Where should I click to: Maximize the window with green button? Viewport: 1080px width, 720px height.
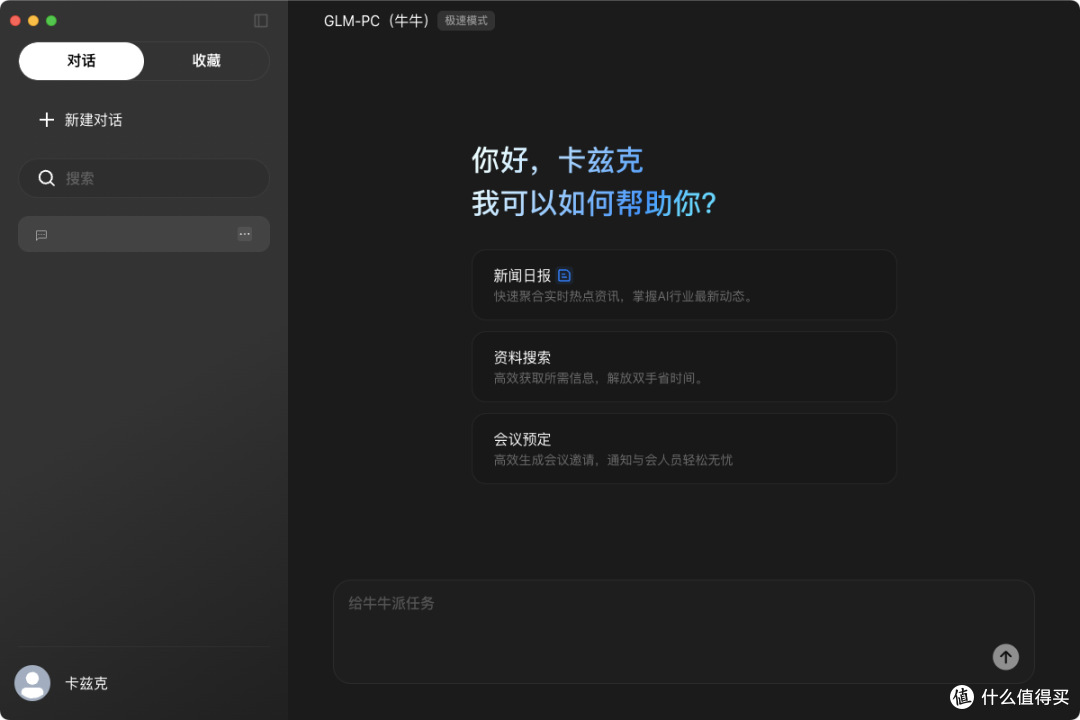tap(51, 21)
